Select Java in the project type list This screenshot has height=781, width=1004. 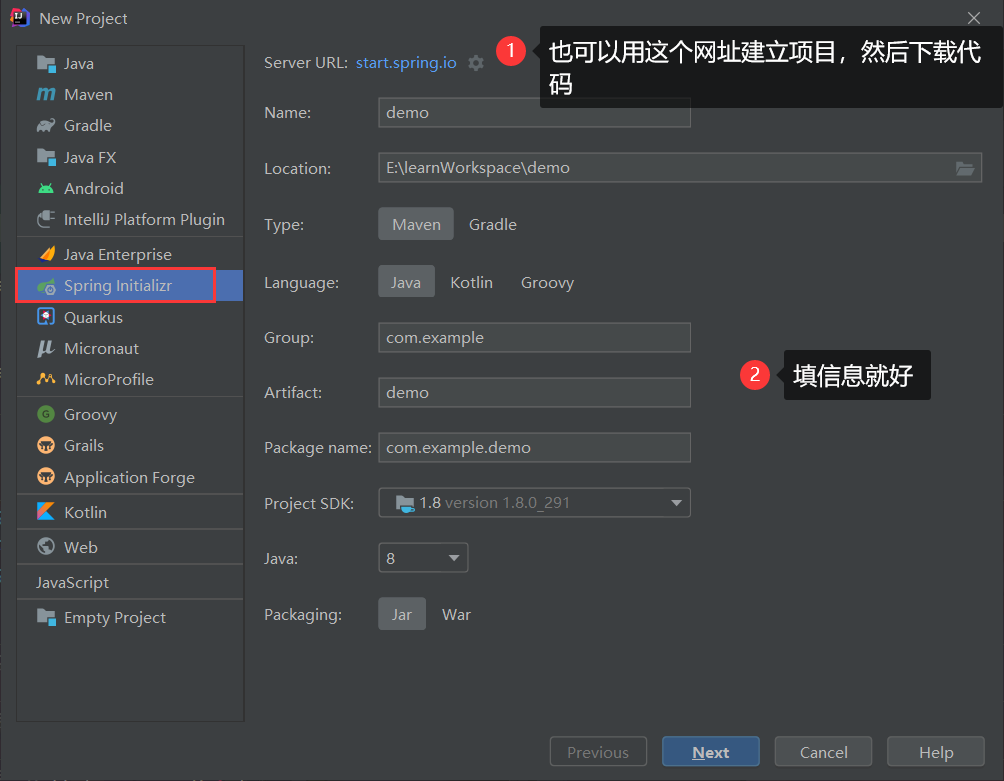pyautogui.click(x=130, y=63)
